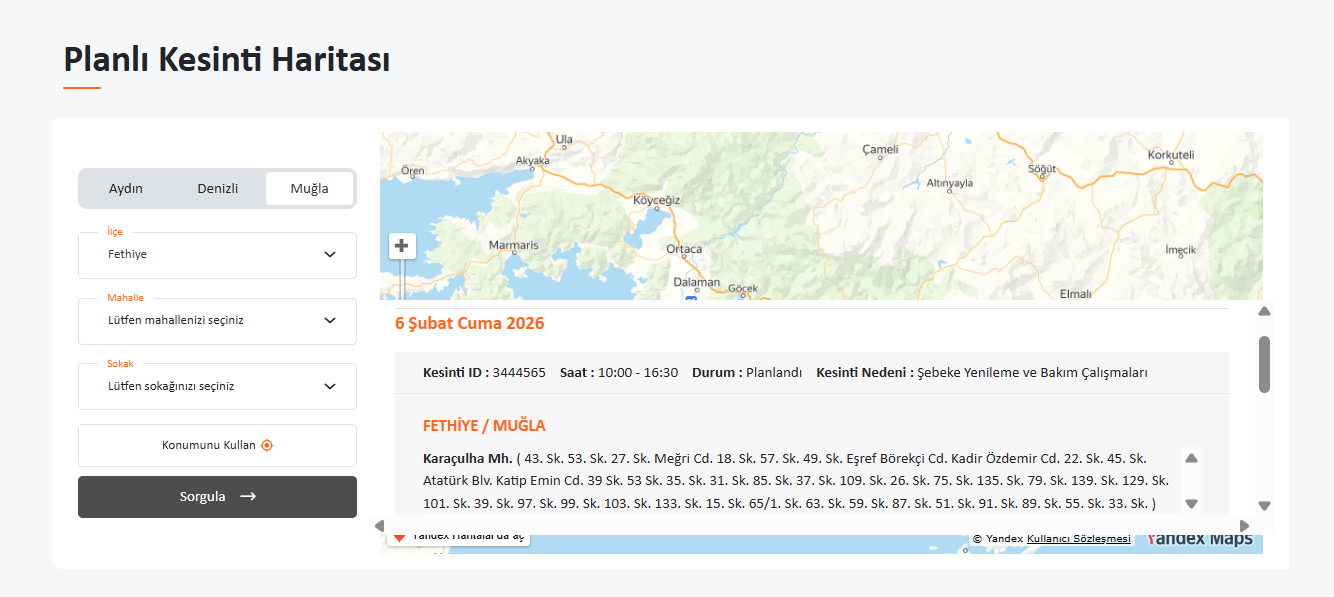
Task: Click the location target icon
Action: point(267,445)
